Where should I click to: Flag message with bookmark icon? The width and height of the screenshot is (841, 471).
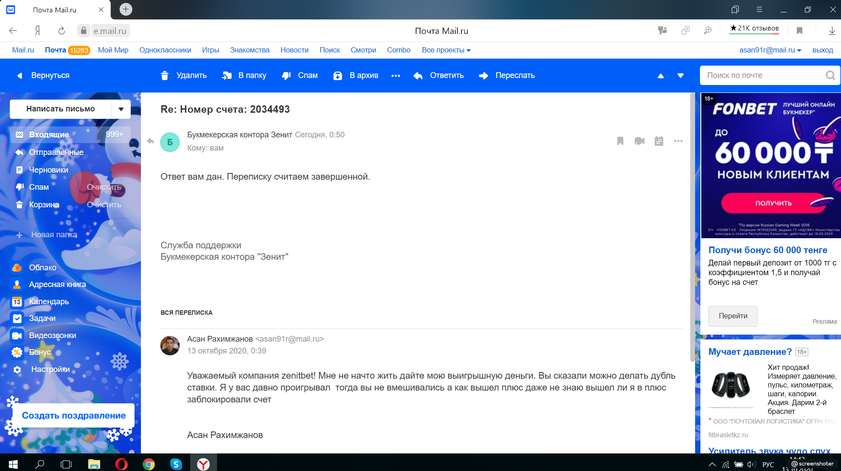pyautogui.click(x=620, y=141)
